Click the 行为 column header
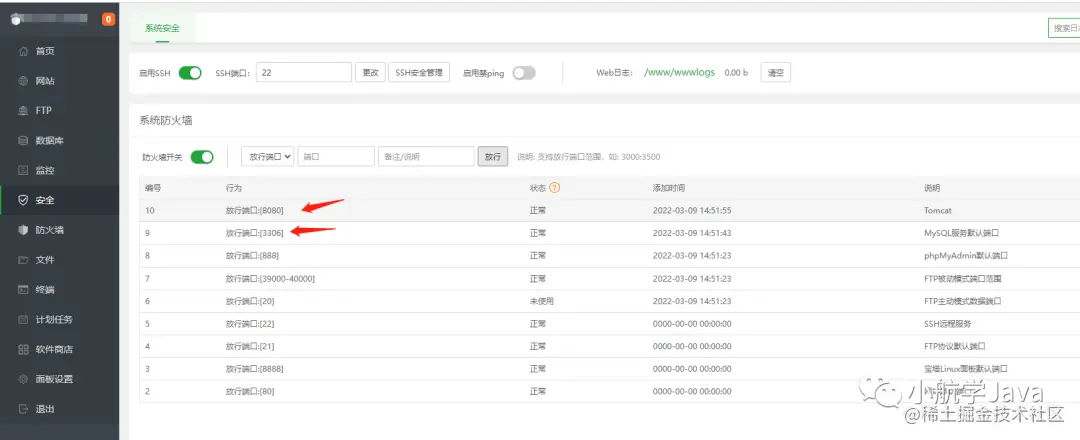1080x440 pixels. [233, 188]
